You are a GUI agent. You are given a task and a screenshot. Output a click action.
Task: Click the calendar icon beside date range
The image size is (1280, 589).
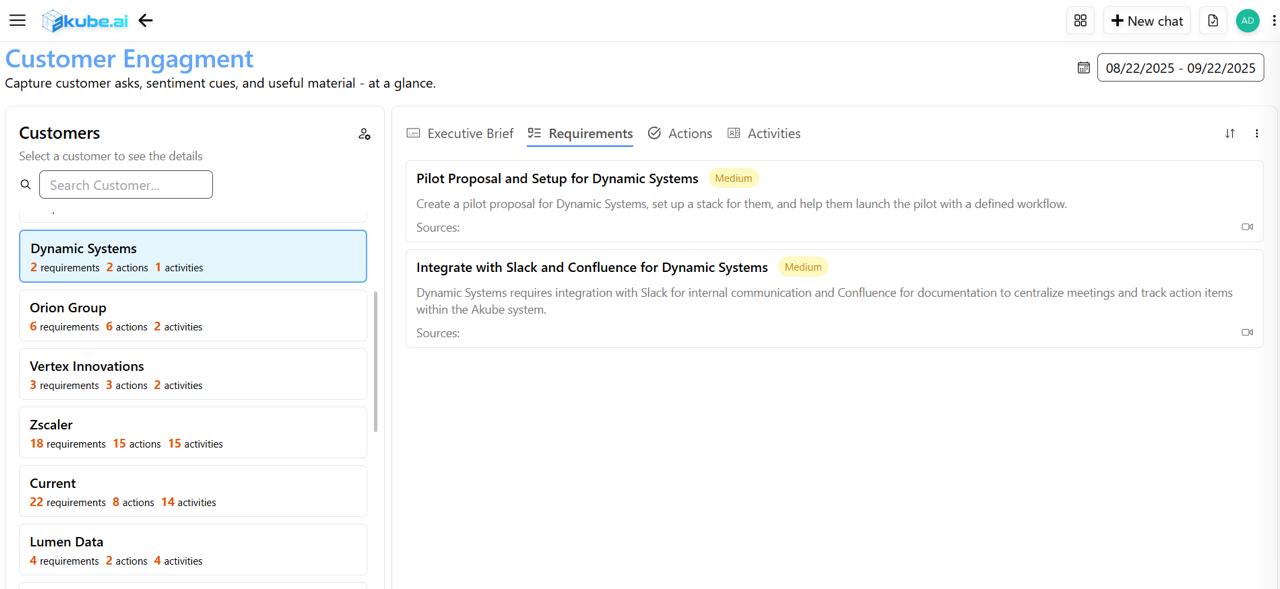tap(1083, 68)
